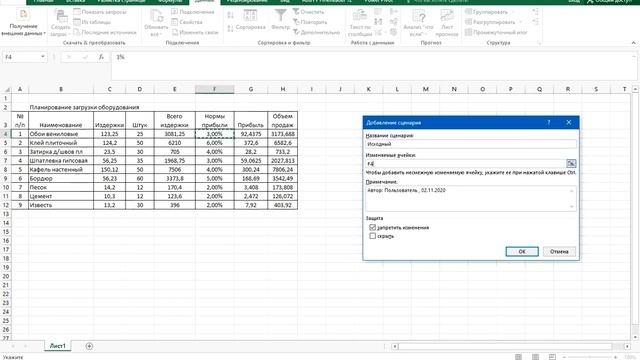Image resolution: width=640 pixels, height=360 pixels.
Task: Click the Flash Fill icon
Action: pyautogui.click(x=378, y=12)
